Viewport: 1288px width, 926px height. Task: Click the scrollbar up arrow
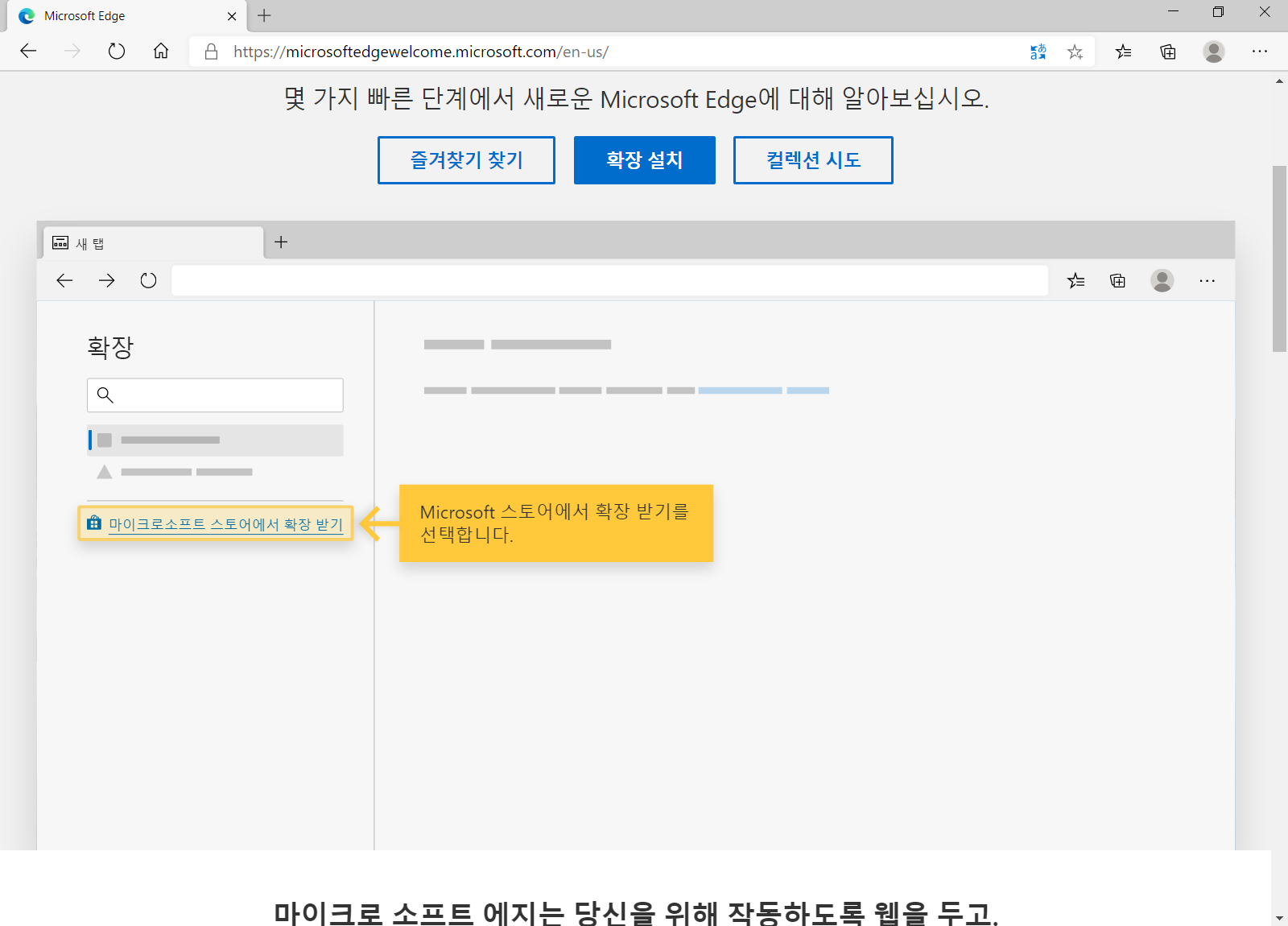1279,81
